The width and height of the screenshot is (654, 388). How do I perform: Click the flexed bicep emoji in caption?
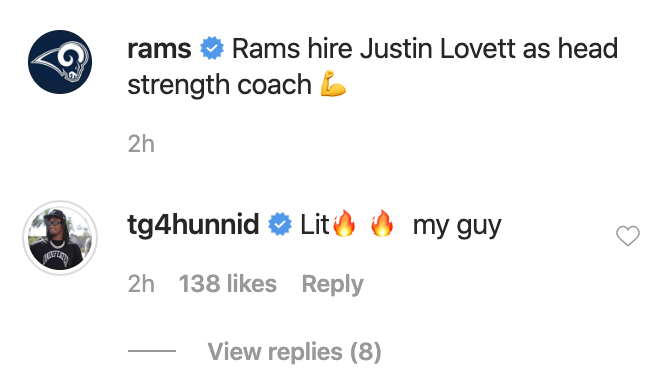pos(333,84)
